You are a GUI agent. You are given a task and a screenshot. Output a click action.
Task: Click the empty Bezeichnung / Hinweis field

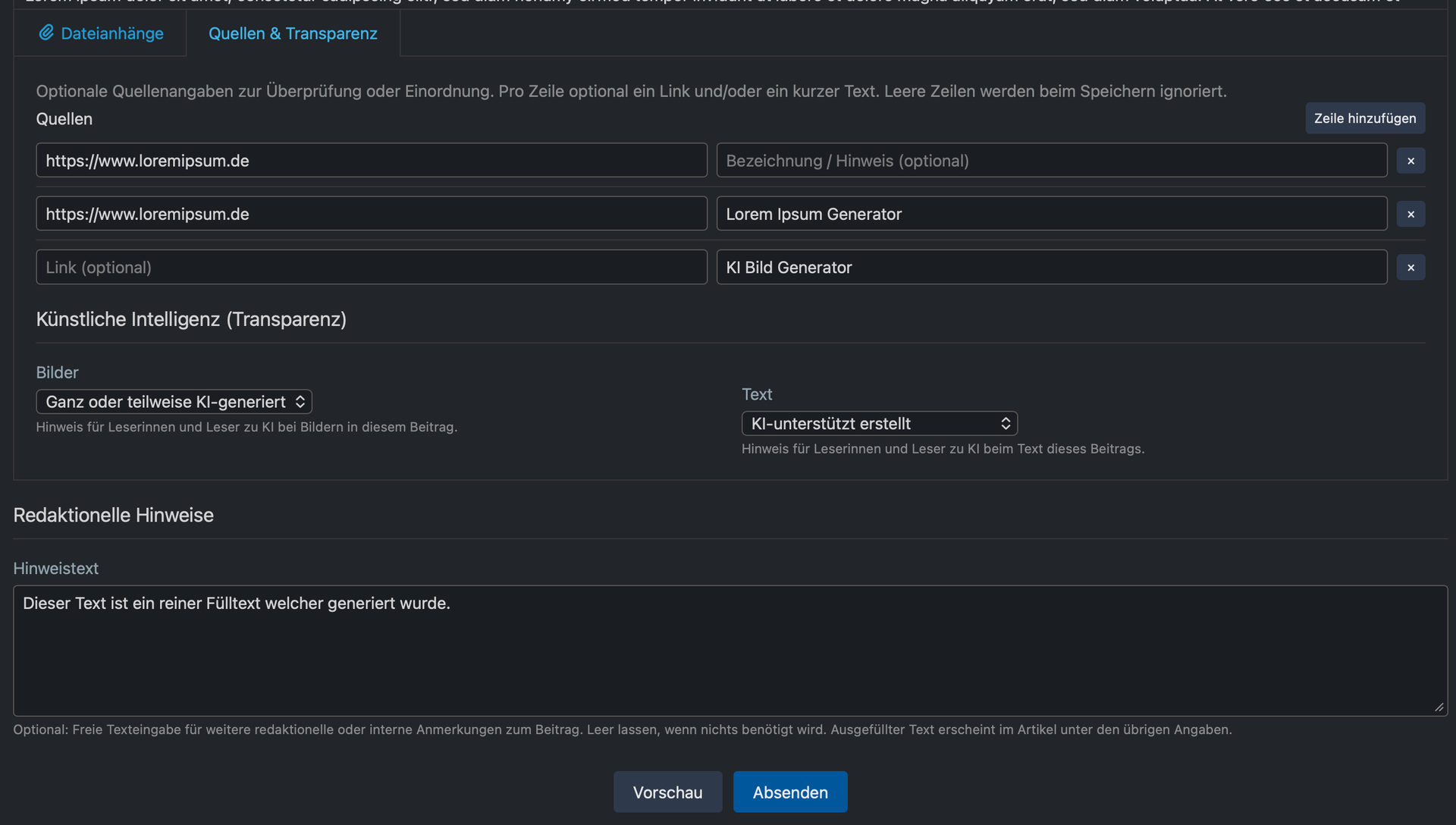[x=1051, y=161]
